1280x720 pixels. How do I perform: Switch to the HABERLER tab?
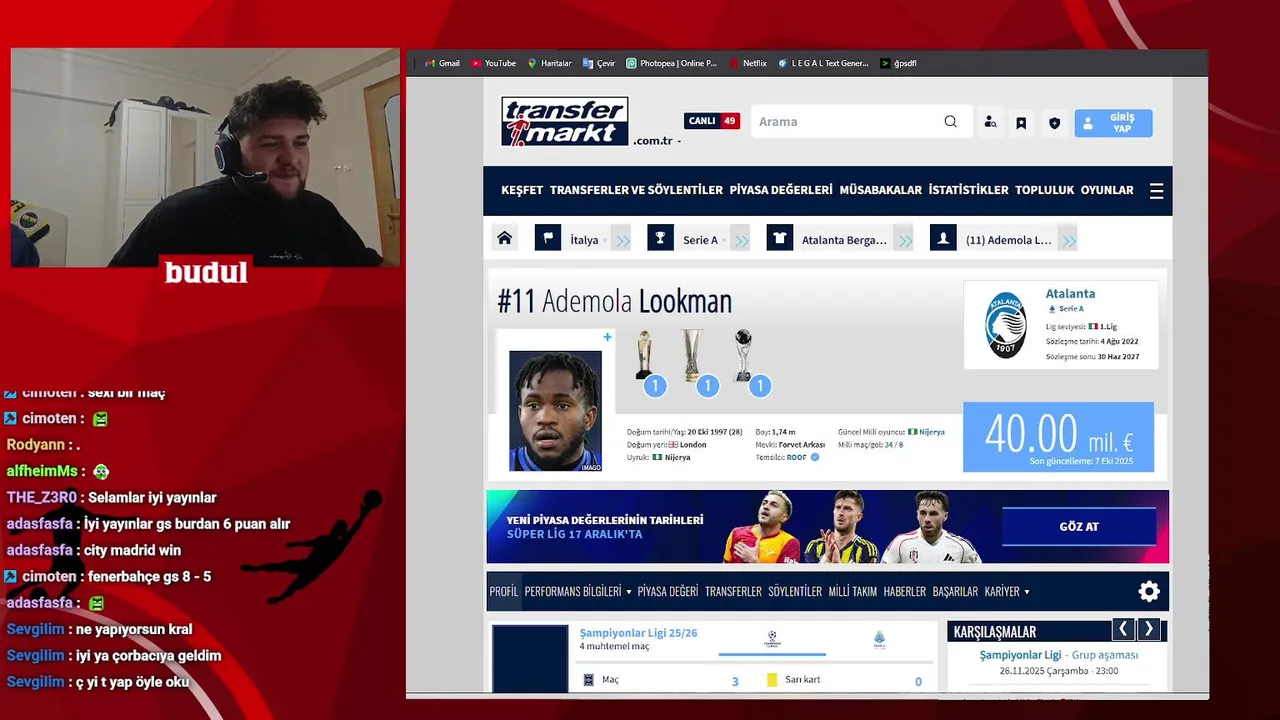point(905,592)
